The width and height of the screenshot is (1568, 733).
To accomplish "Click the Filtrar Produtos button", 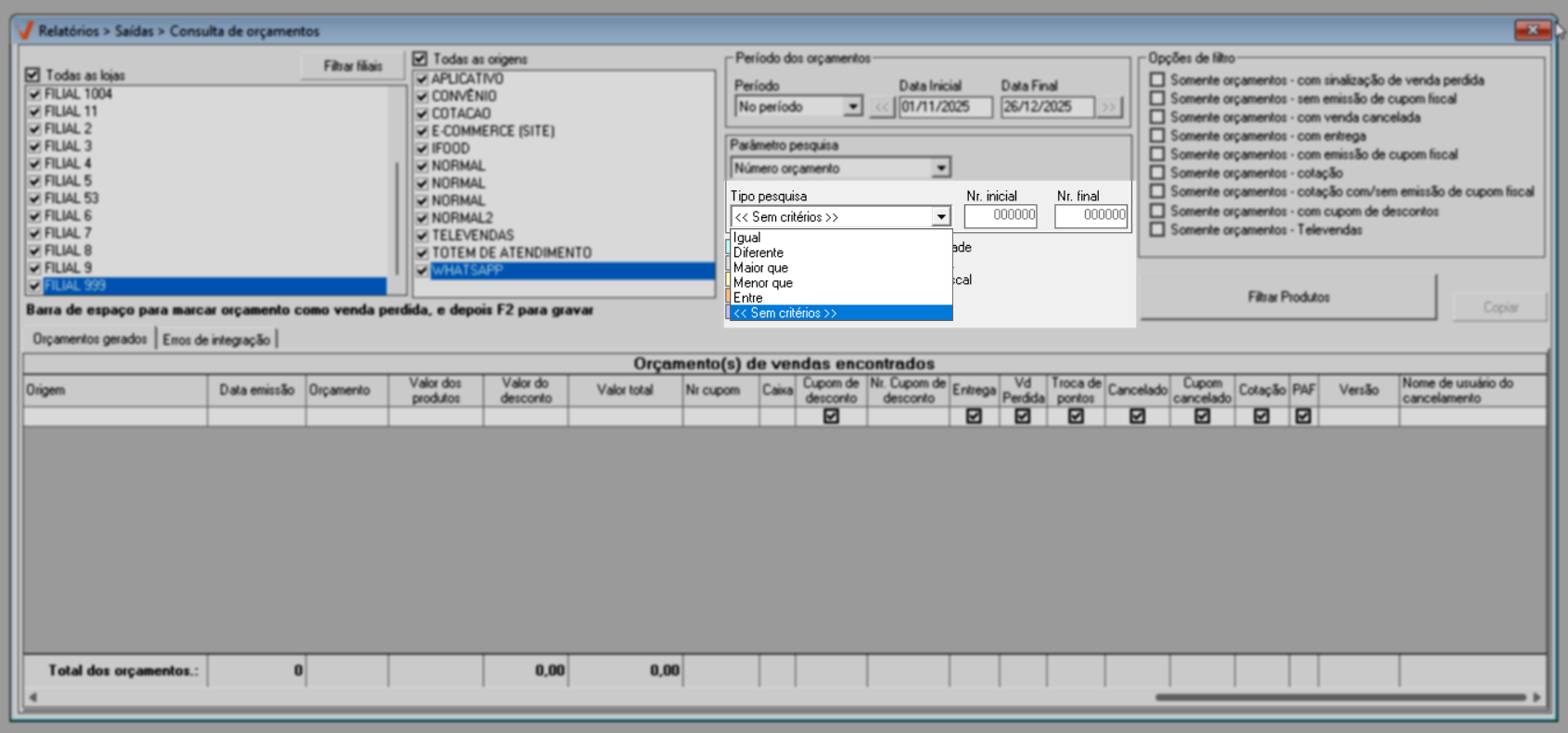I will tap(1288, 298).
